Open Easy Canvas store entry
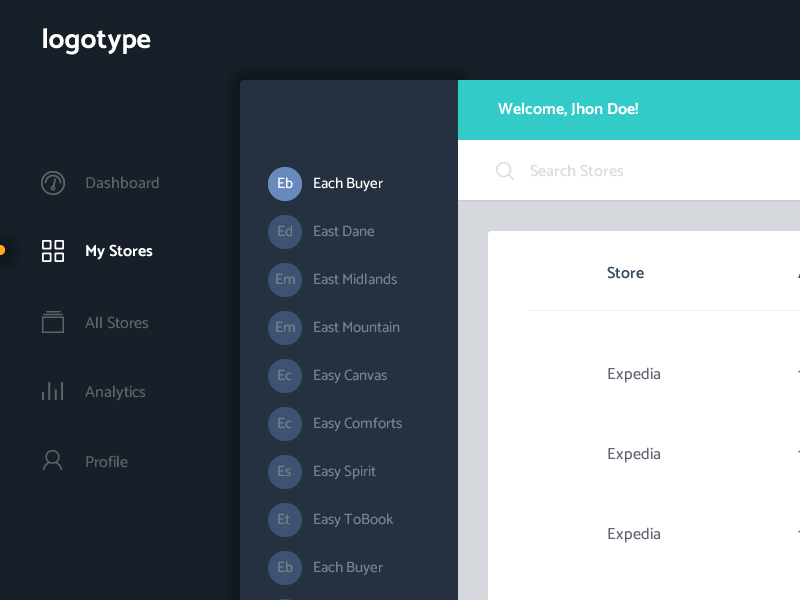 (x=350, y=375)
